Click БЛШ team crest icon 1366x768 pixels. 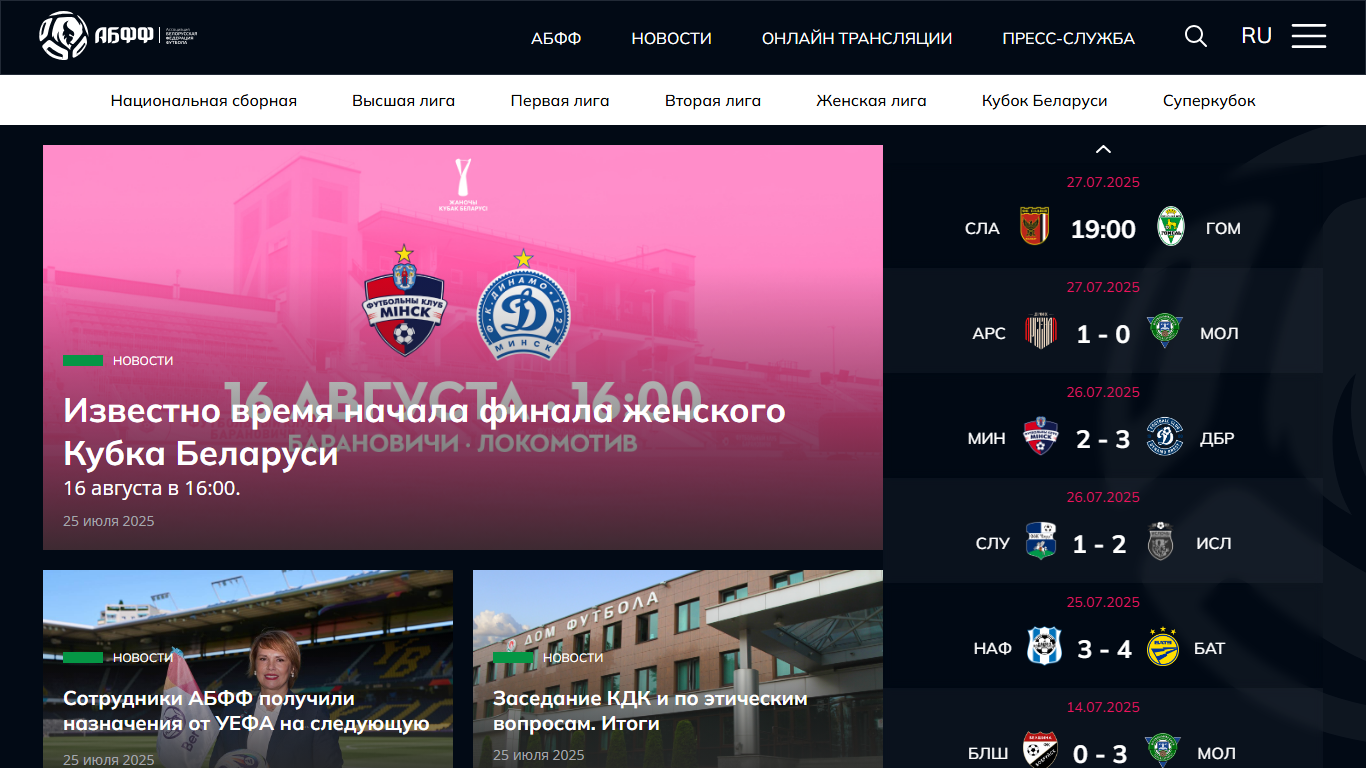[1040, 750]
